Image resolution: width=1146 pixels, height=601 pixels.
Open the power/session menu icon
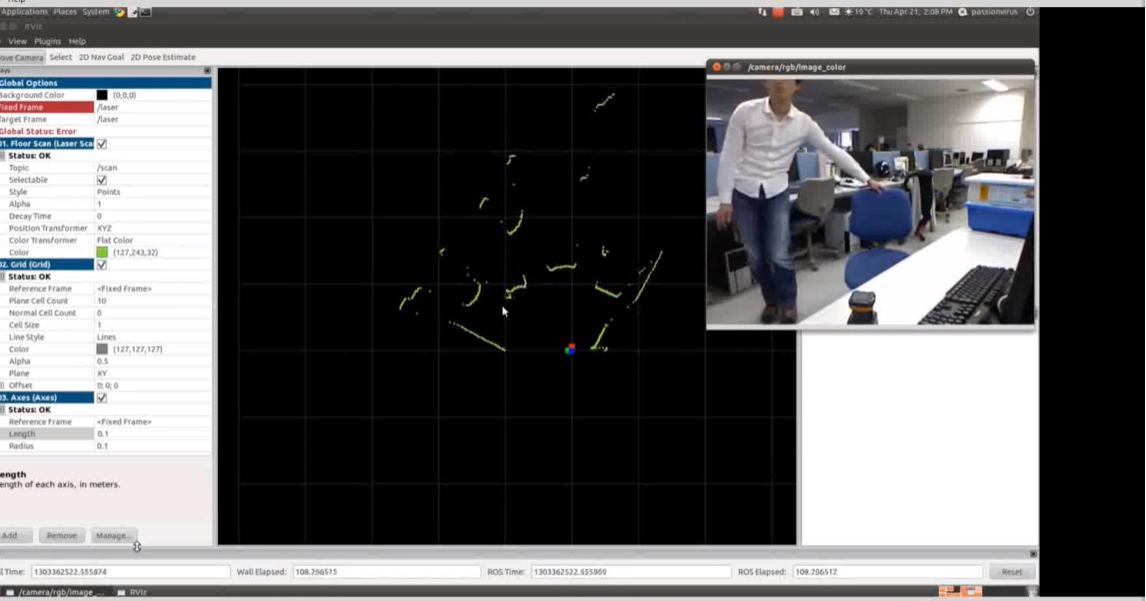coord(1030,12)
